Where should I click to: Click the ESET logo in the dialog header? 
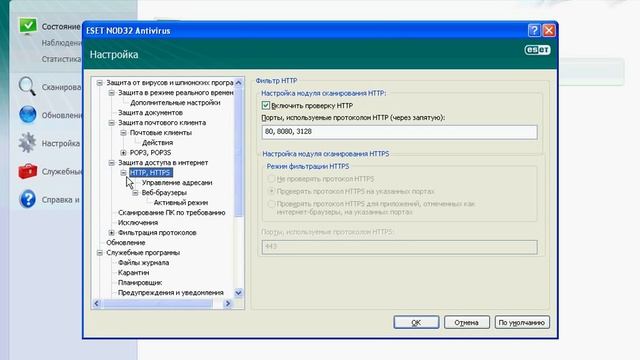[x=537, y=50]
